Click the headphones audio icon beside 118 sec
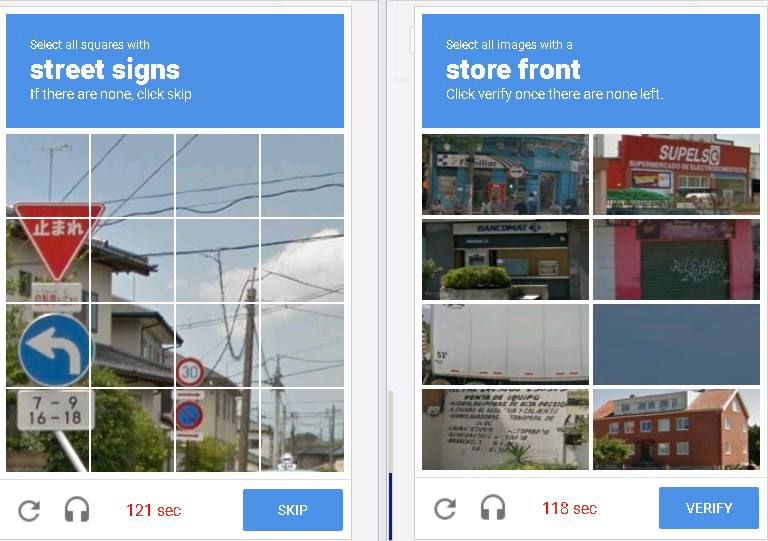Viewport: 768px width, 541px height. (x=493, y=507)
